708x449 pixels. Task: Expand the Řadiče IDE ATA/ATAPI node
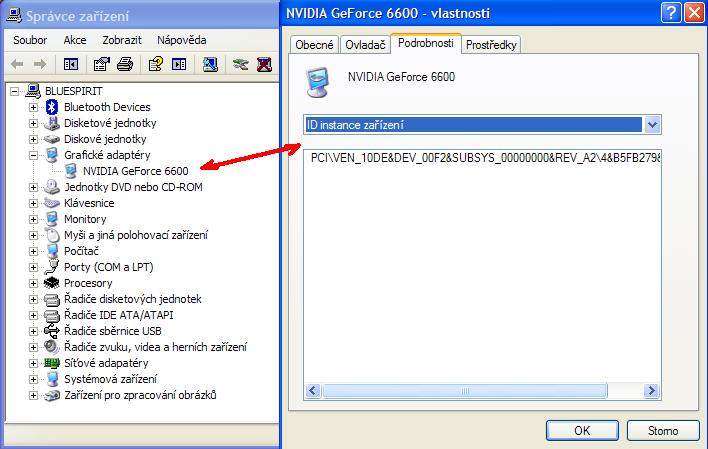[x=33, y=315]
